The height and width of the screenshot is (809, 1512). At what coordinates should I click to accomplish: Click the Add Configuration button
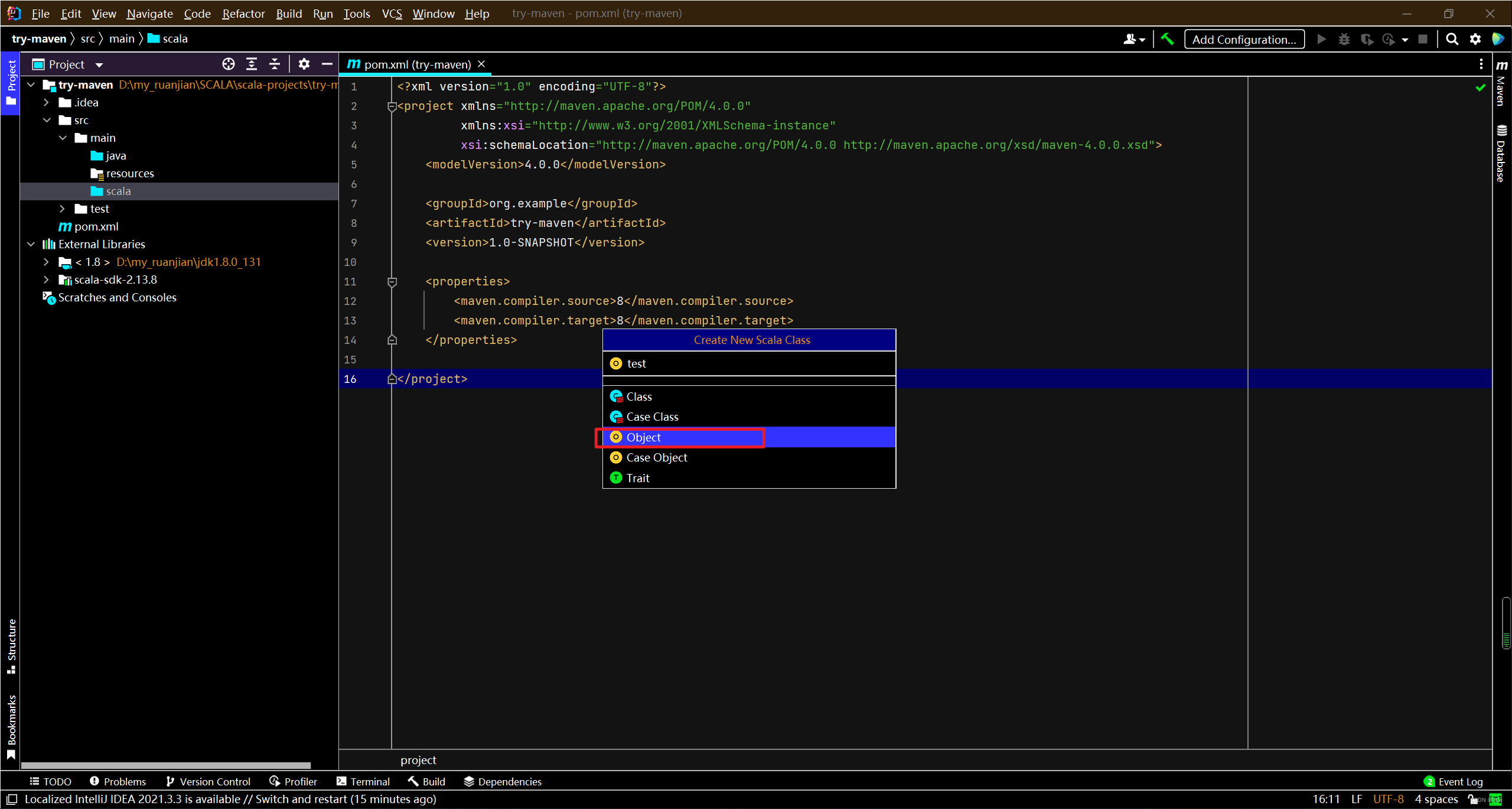(x=1244, y=39)
